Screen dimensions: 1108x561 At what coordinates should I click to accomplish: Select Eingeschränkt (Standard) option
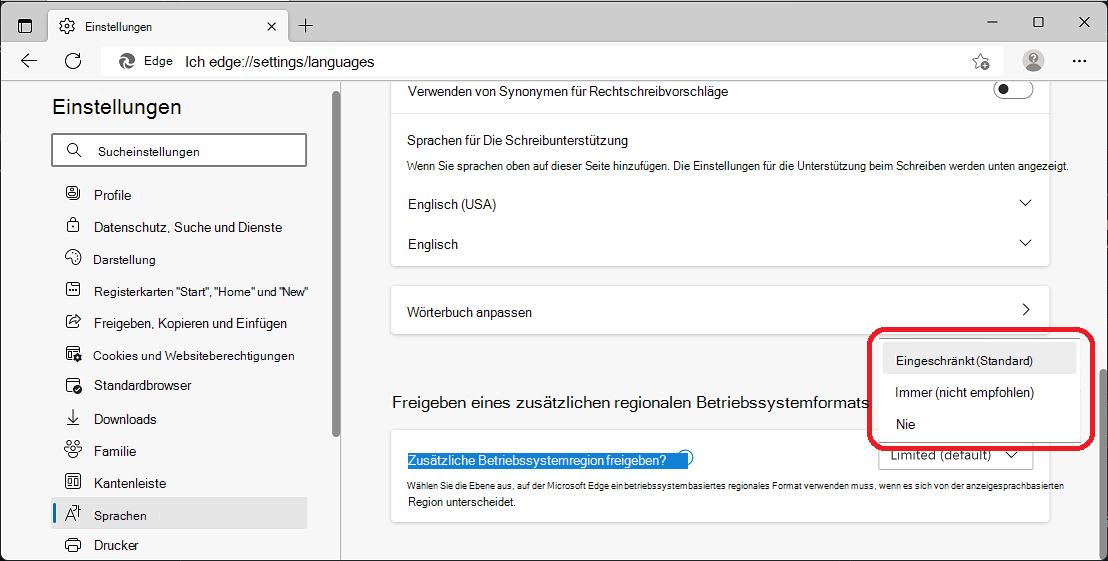(x=979, y=360)
